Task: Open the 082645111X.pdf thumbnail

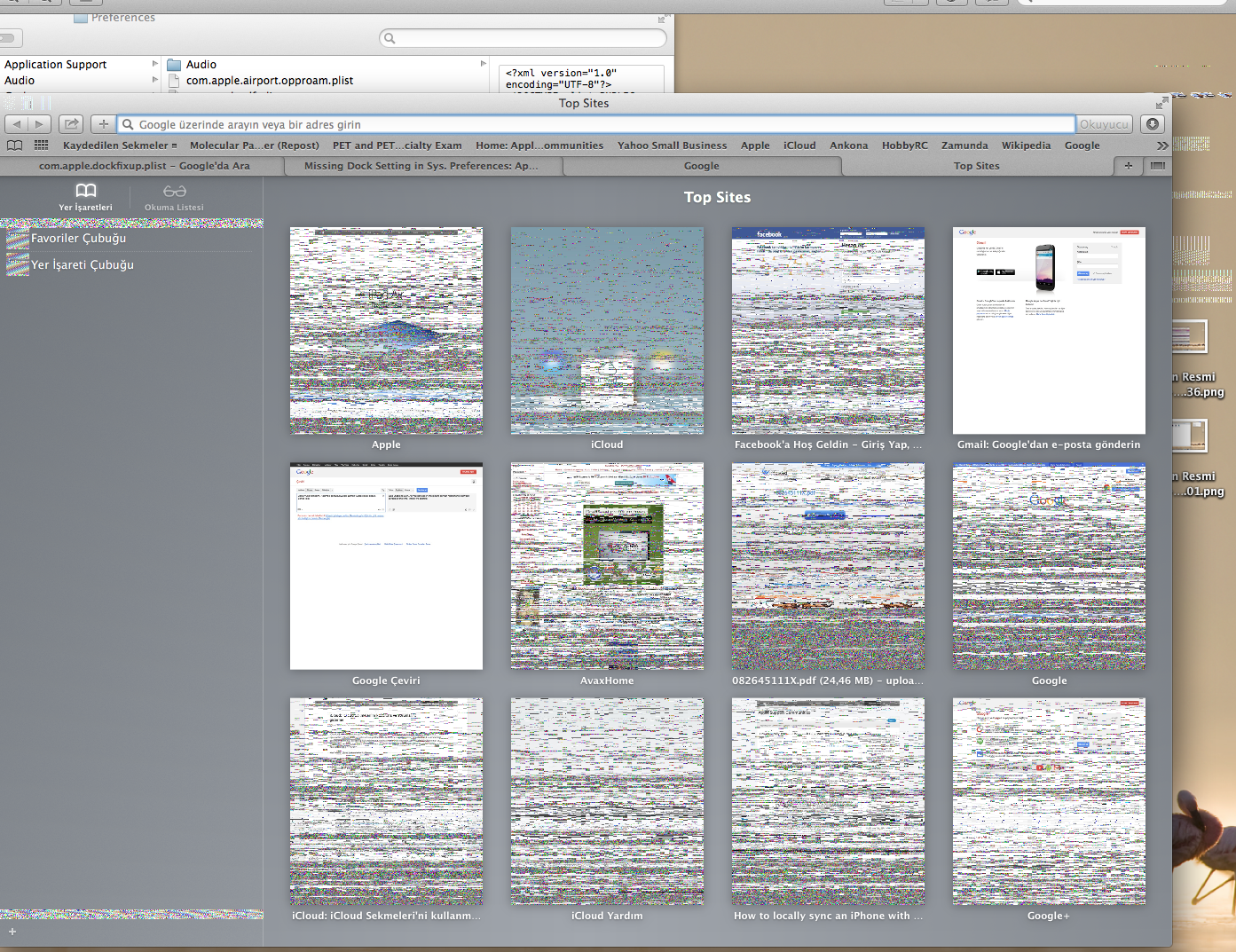Action: pyautogui.click(x=828, y=566)
